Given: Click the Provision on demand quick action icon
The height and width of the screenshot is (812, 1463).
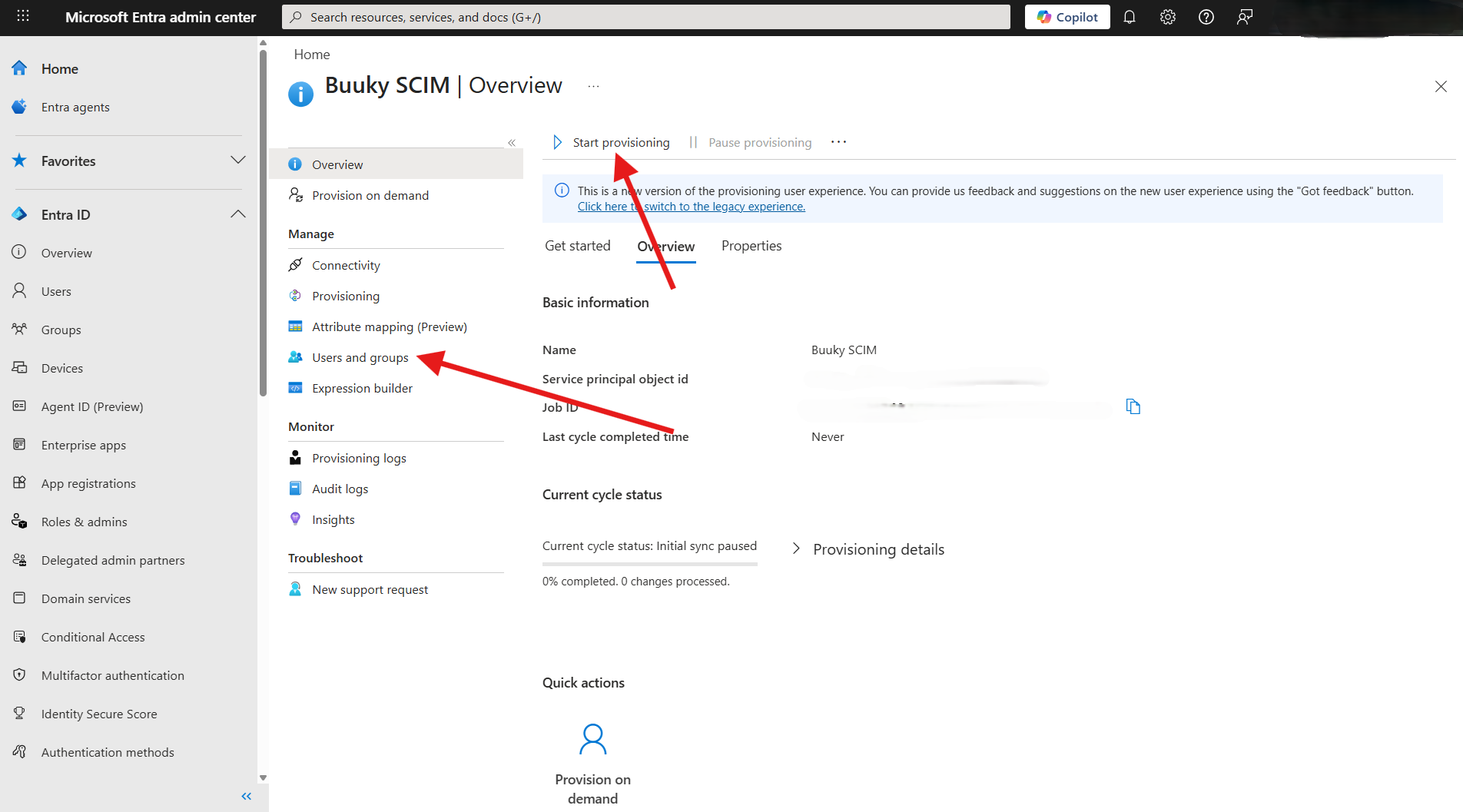Looking at the screenshot, I should (592, 739).
